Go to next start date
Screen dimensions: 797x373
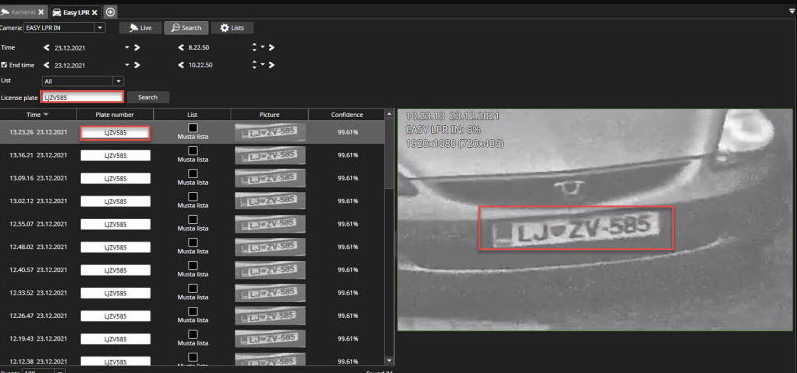click(x=137, y=48)
